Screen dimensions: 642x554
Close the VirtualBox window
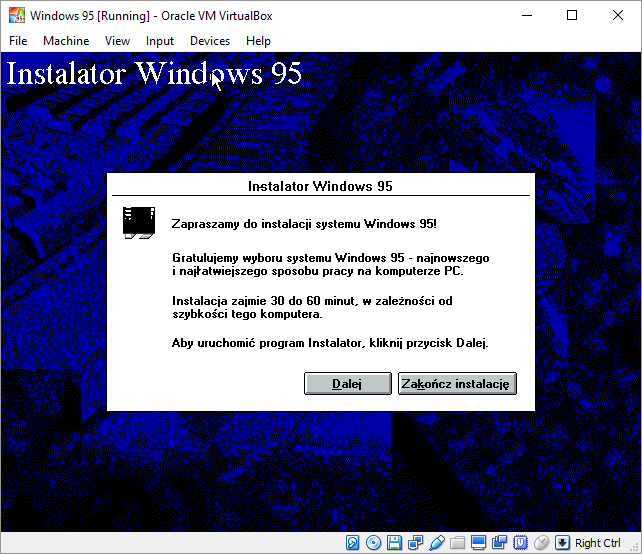pos(618,16)
